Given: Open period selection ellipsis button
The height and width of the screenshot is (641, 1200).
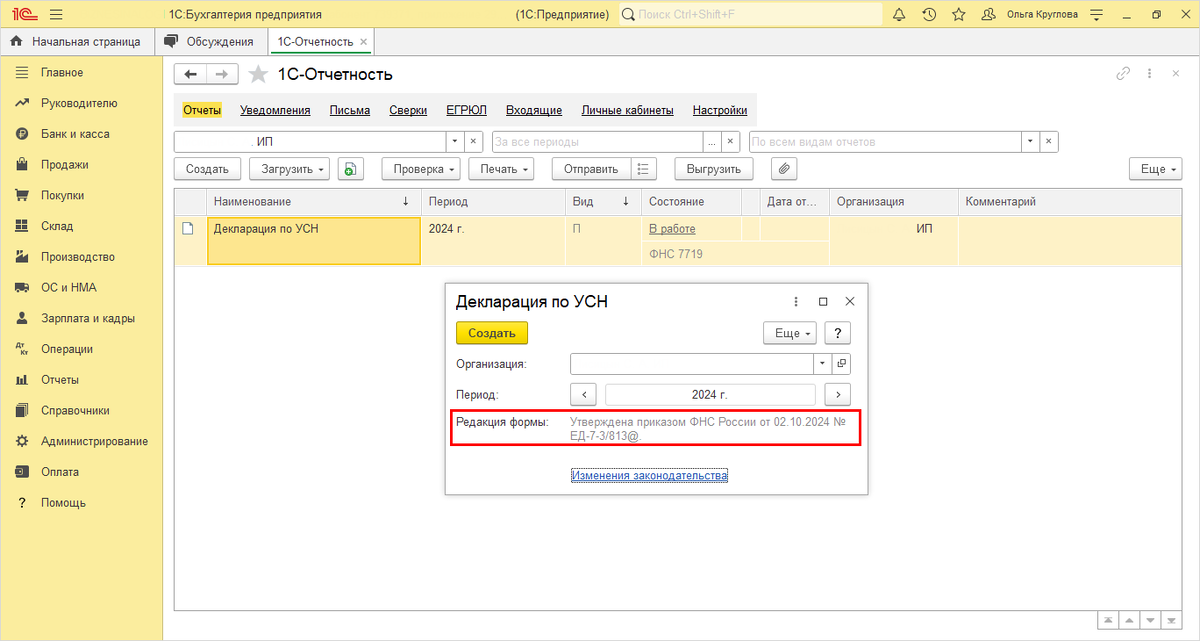Looking at the screenshot, I should click(x=711, y=142).
